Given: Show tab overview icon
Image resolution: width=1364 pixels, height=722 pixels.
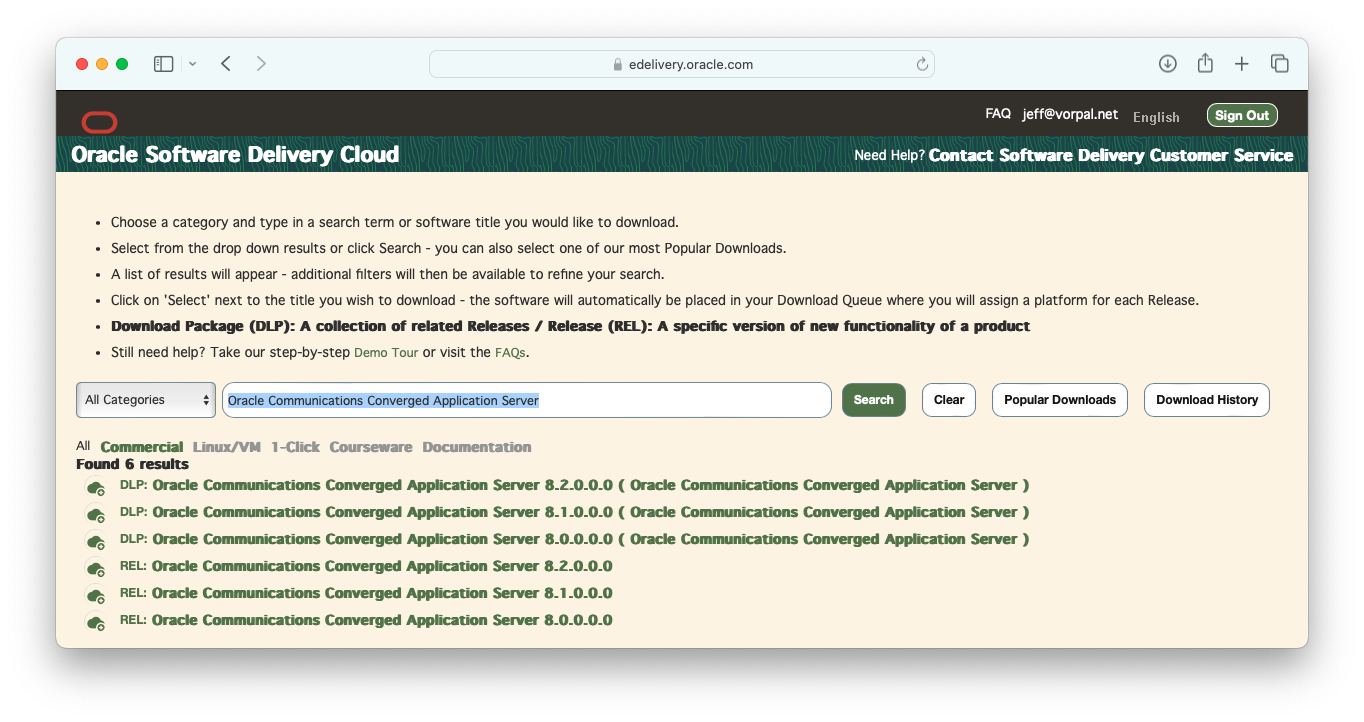Looking at the screenshot, I should tap(1279, 64).
